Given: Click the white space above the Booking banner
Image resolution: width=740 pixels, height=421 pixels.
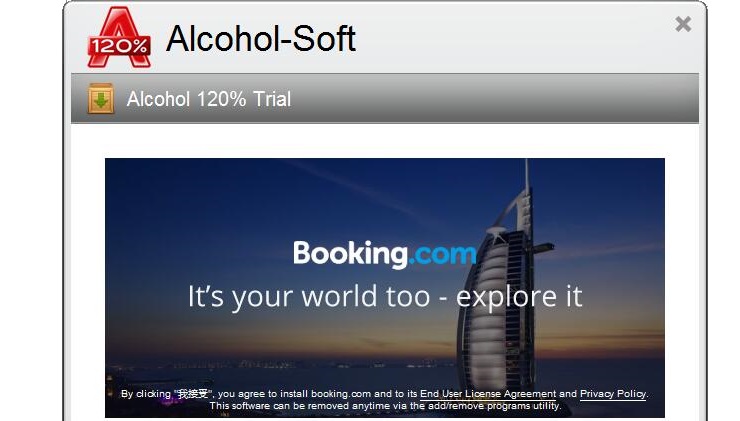Looking at the screenshot, I should (x=385, y=141).
